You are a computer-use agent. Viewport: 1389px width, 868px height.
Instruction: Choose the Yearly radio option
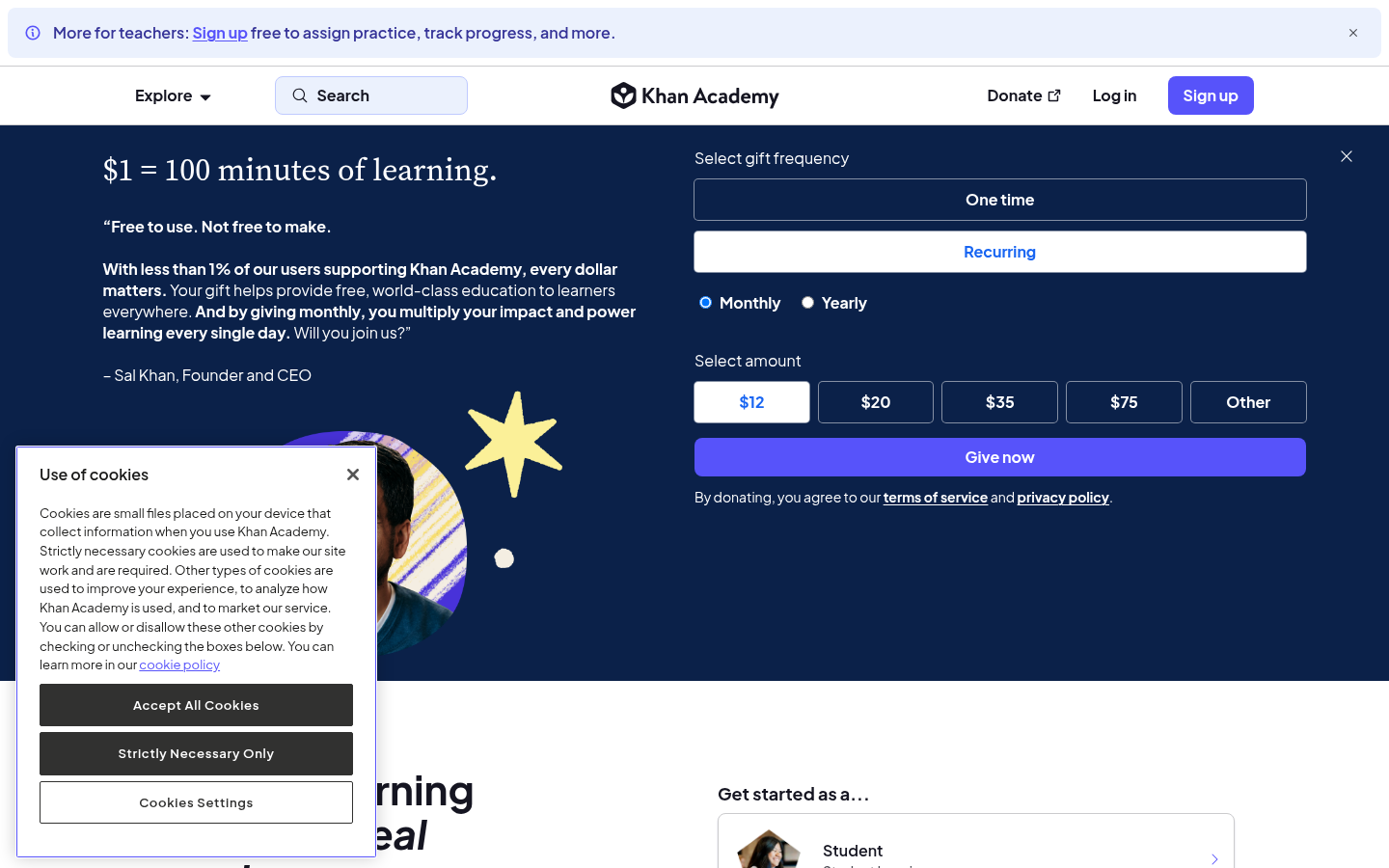[x=808, y=303]
